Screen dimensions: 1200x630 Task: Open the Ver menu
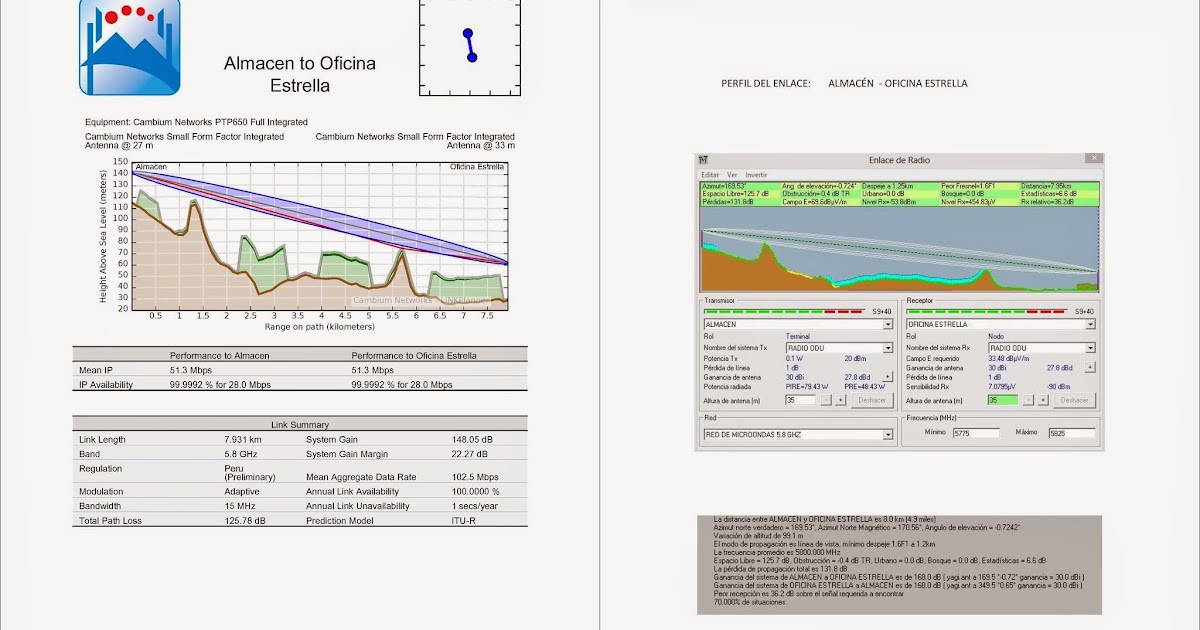click(732, 174)
